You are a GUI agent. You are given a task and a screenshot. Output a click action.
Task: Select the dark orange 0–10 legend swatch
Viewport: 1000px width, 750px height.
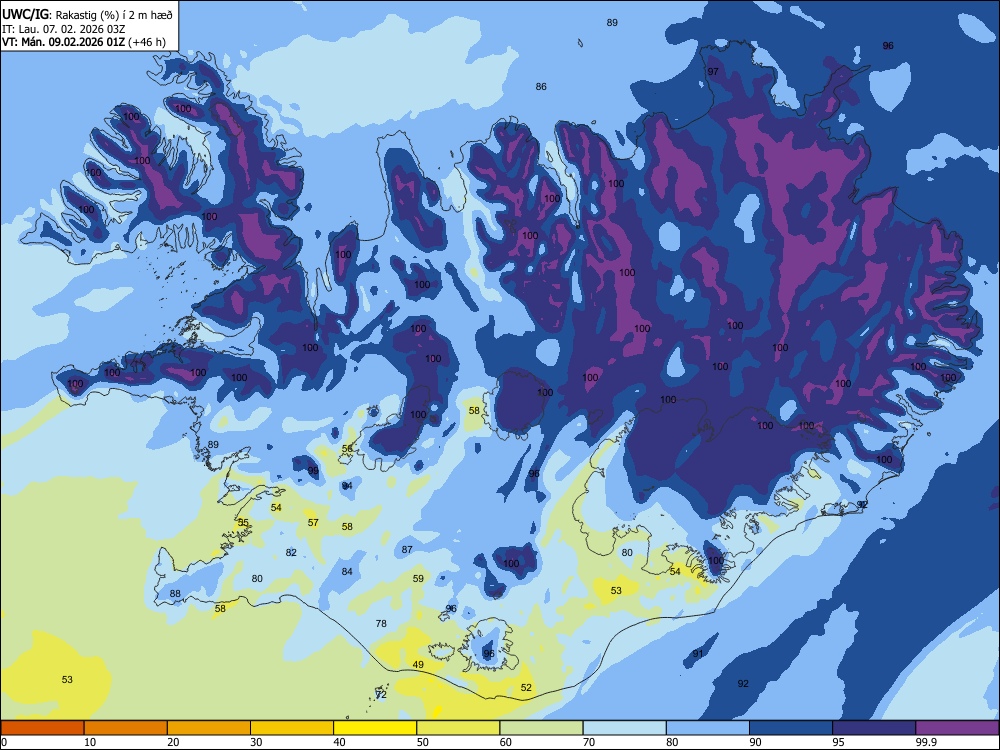(42, 728)
